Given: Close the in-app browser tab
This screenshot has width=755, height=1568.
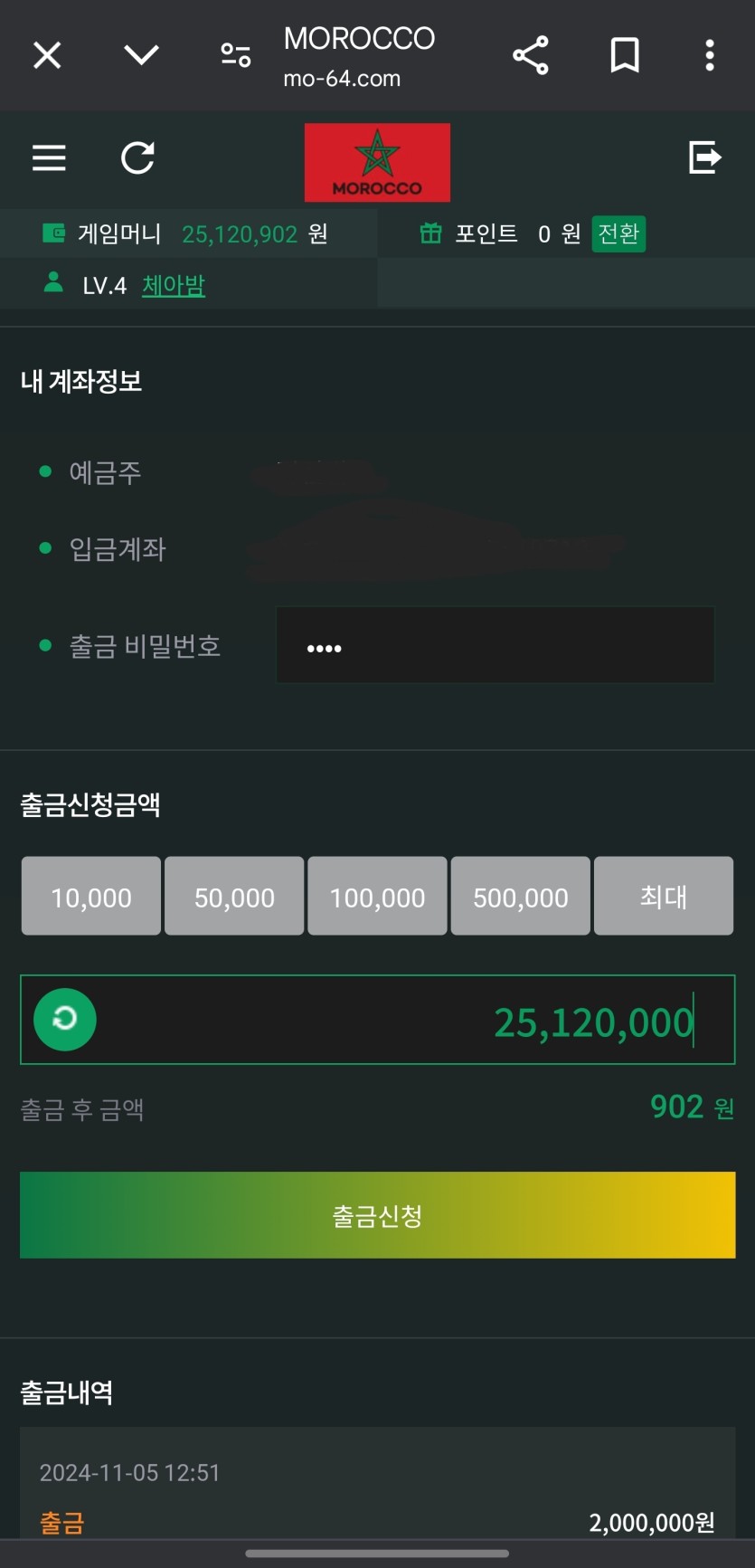Looking at the screenshot, I should pyautogui.click(x=47, y=56).
